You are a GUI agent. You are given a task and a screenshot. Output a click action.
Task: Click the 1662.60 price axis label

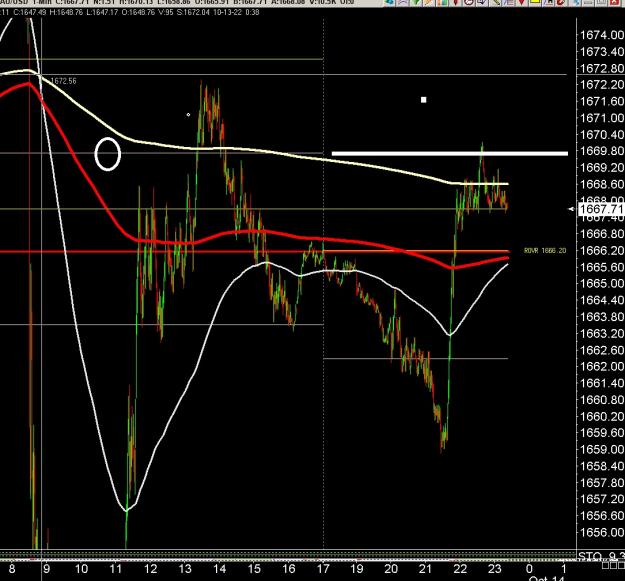coord(601,350)
